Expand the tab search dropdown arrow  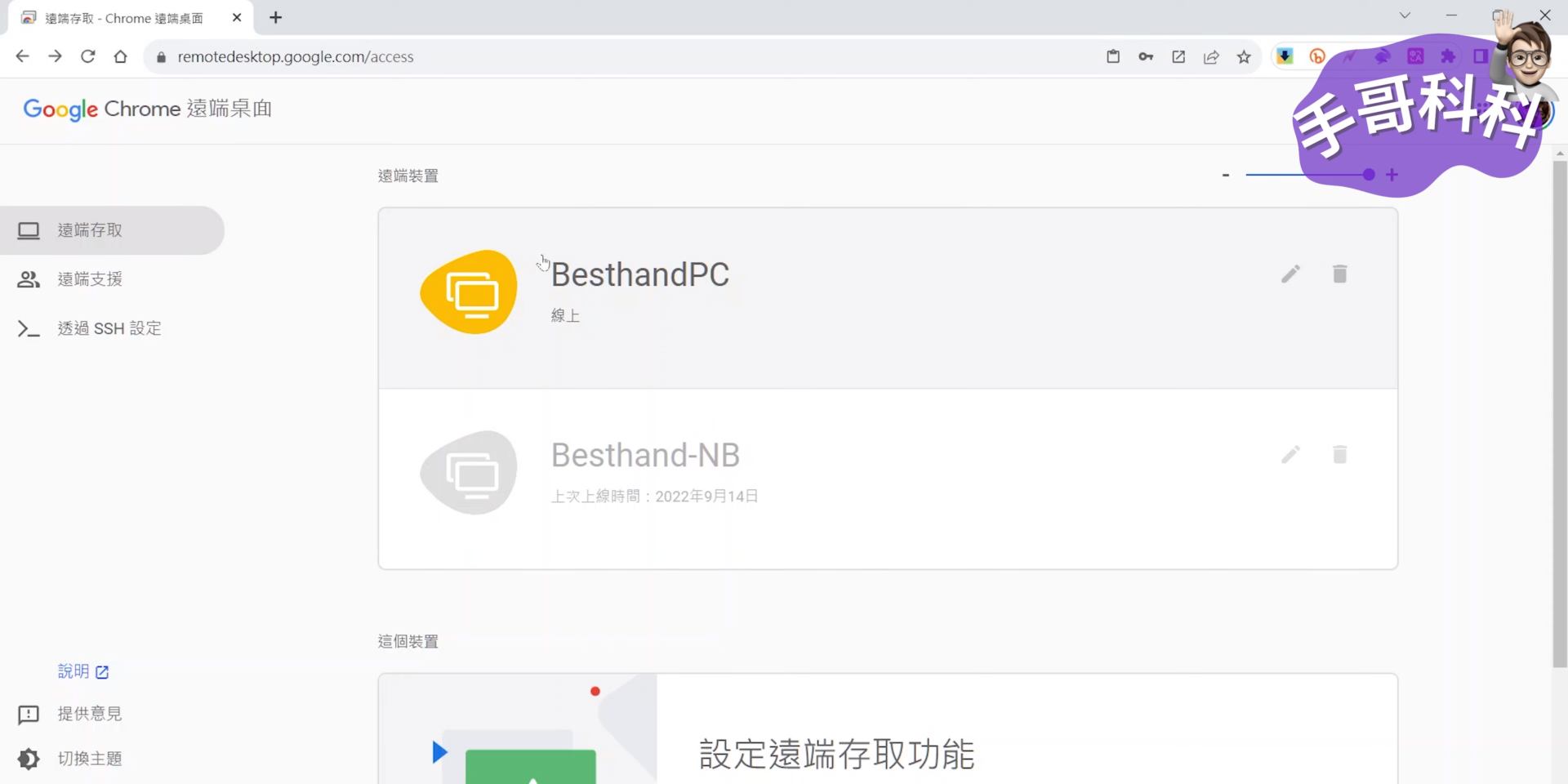click(1405, 16)
